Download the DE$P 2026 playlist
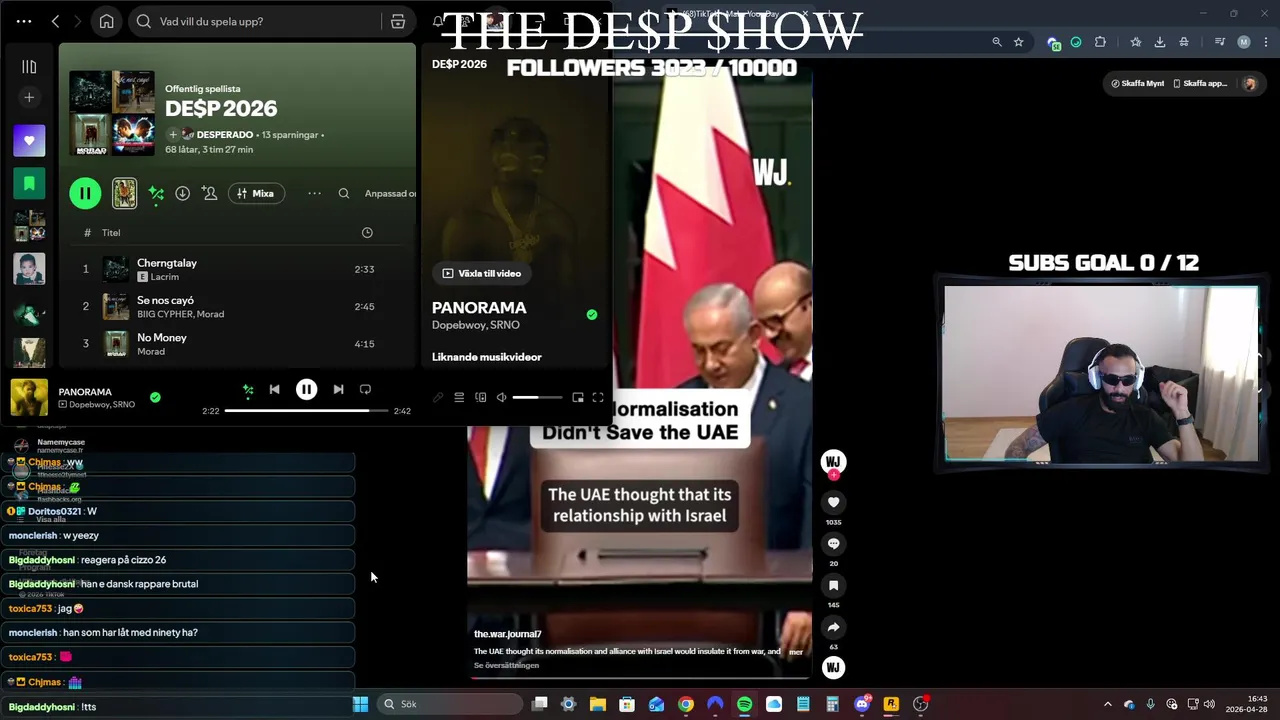 click(182, 193)
